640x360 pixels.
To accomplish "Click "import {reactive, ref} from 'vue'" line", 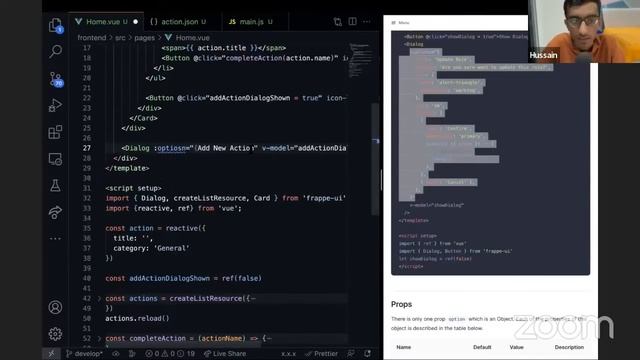I will (x=173, y=208).
